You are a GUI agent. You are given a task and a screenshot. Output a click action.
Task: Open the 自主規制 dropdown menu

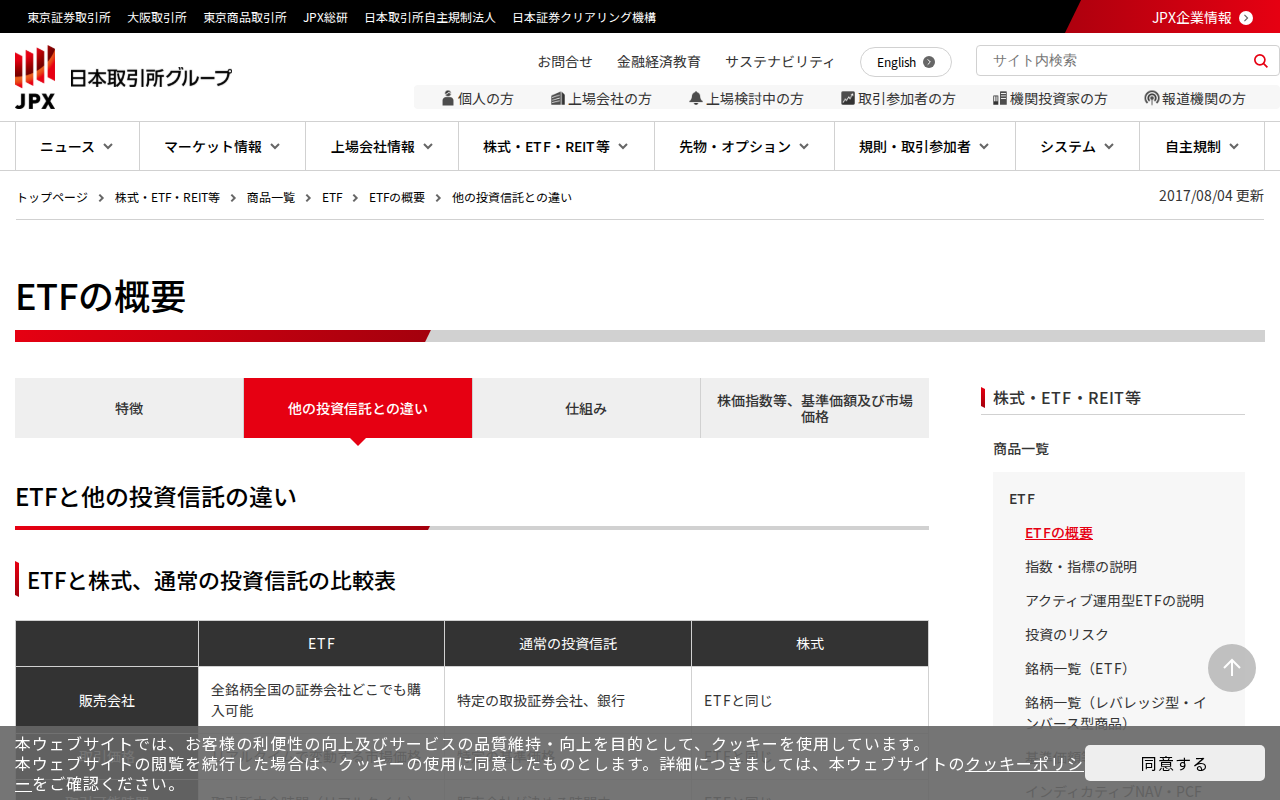tap(1202, 147)
